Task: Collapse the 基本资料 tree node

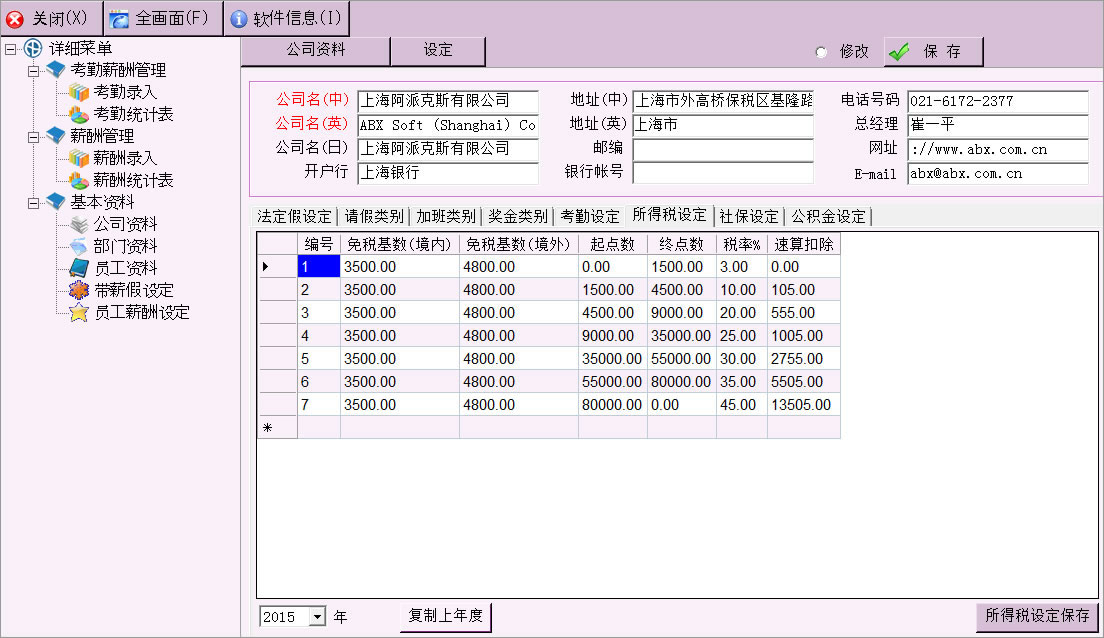Action: [x=34, y=203]
